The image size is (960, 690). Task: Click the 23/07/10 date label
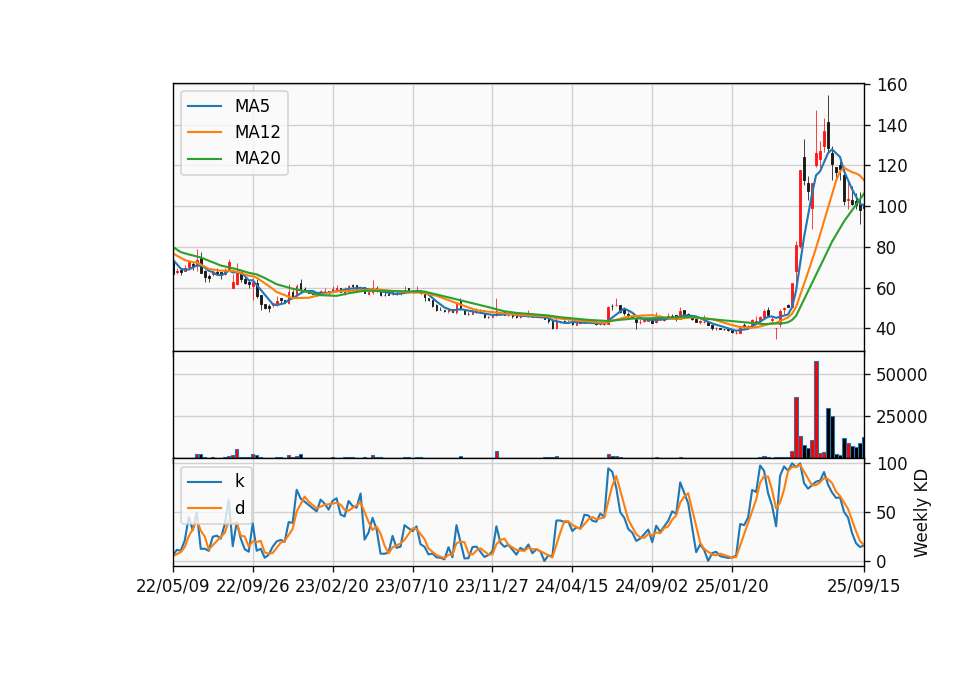pyautogui.click(x=412, y=586)
